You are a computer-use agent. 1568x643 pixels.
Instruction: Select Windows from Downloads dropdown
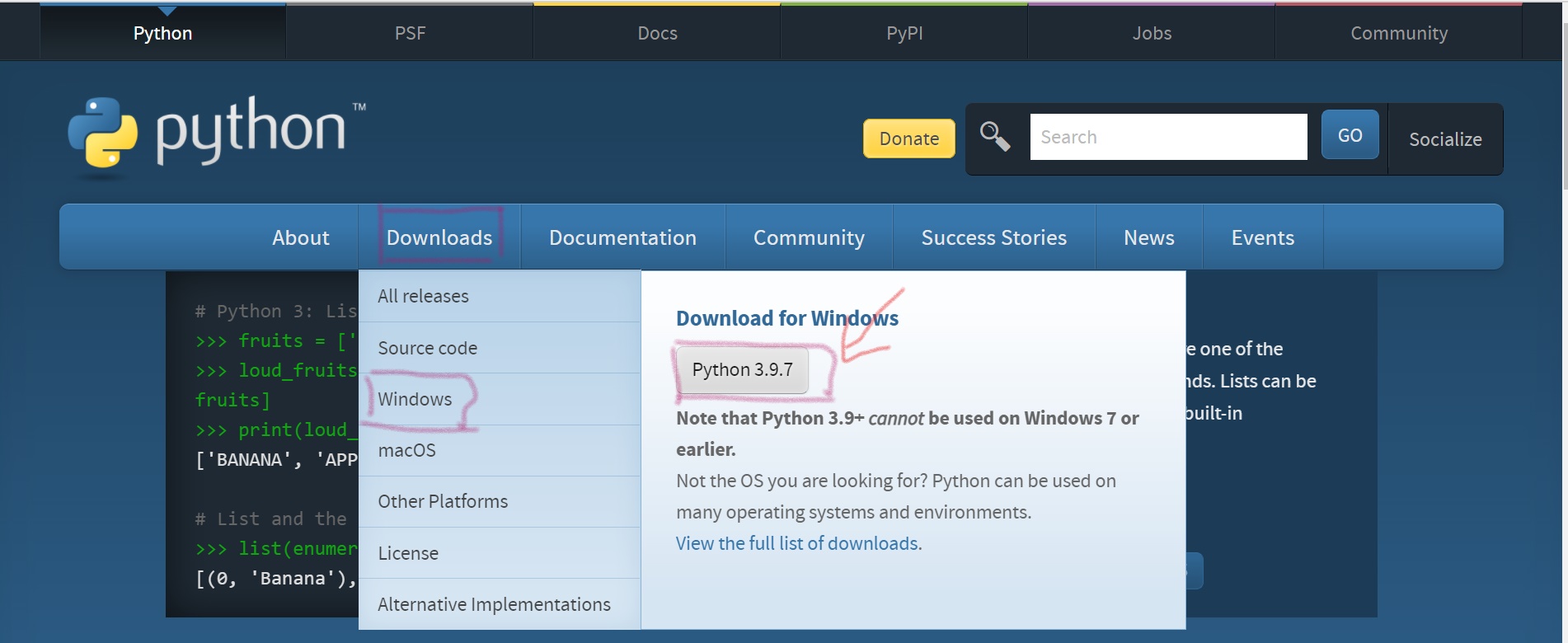(x=500, y=399)
